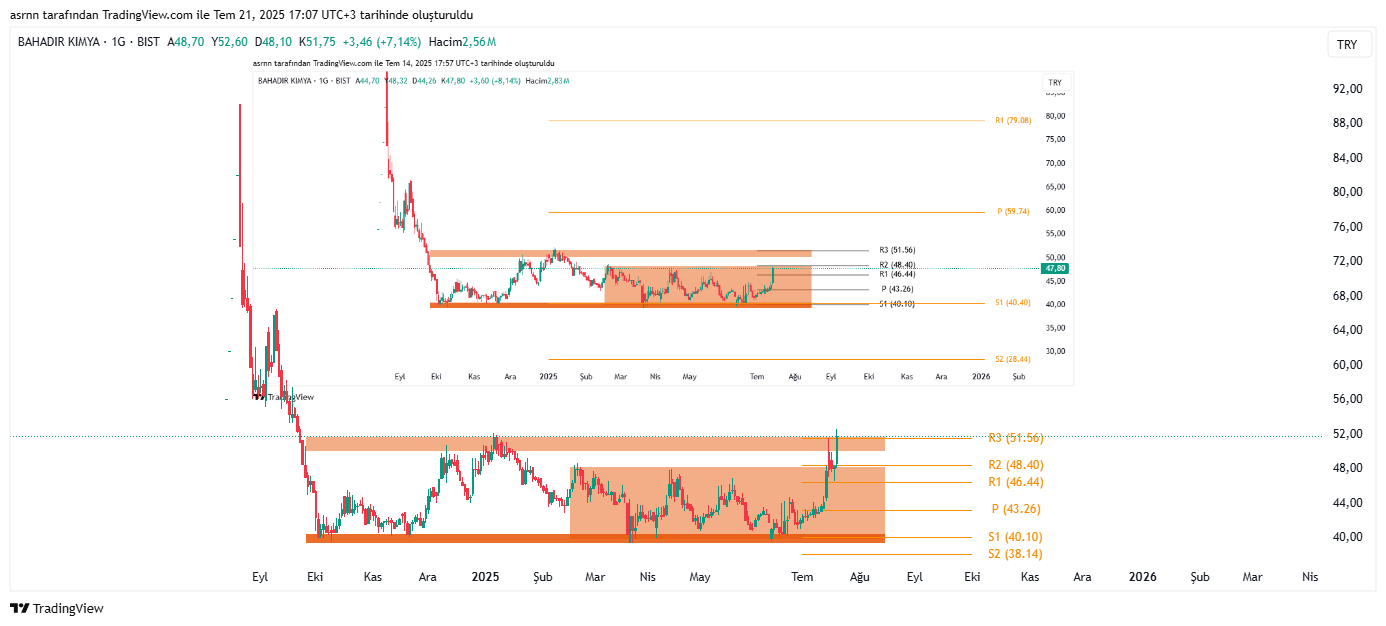Click the green 47,80 price tag in the inset chart
The height and width of the screenshot is (626, 1386).
(1056, 268)
